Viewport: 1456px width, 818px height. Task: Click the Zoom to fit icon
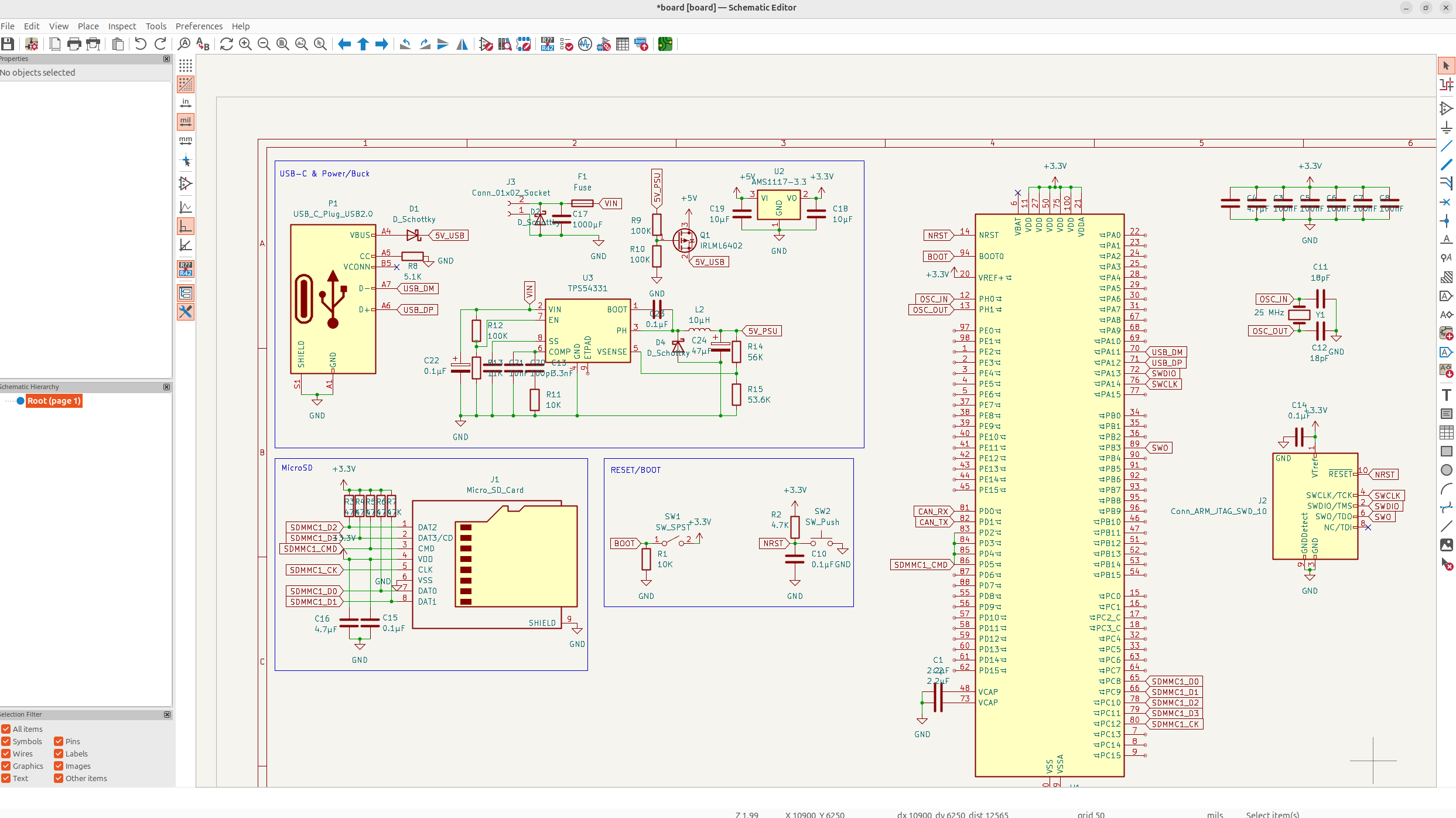click(x=283, y=44)
